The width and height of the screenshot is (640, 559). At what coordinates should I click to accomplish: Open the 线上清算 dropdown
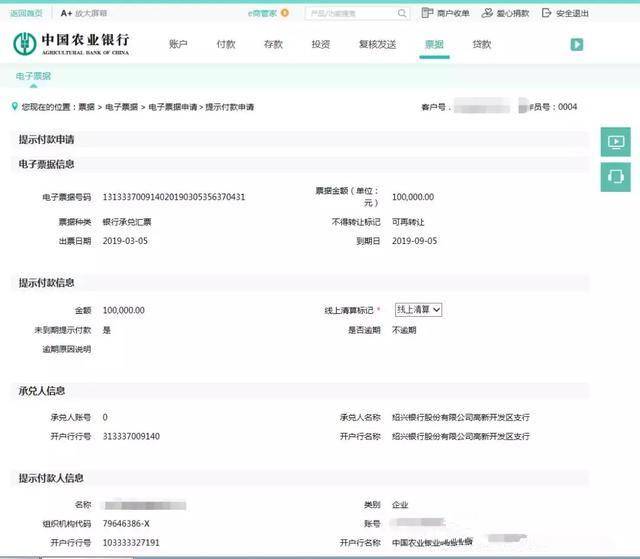click(x=418, y=310)
